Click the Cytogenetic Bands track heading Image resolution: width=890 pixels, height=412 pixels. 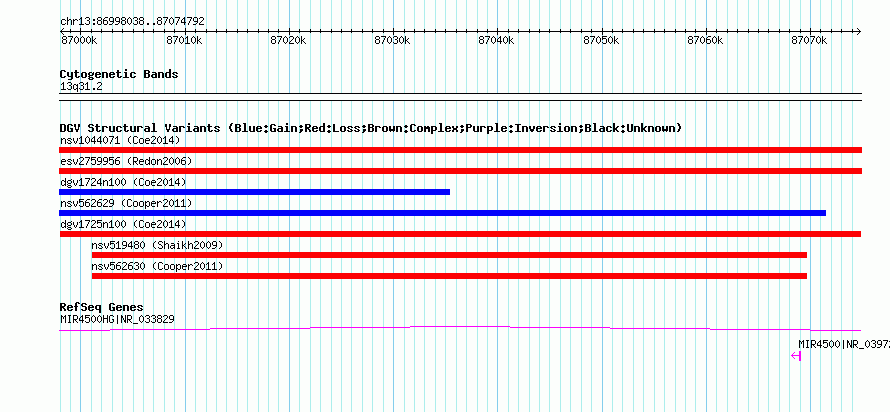tap(119, 74)
